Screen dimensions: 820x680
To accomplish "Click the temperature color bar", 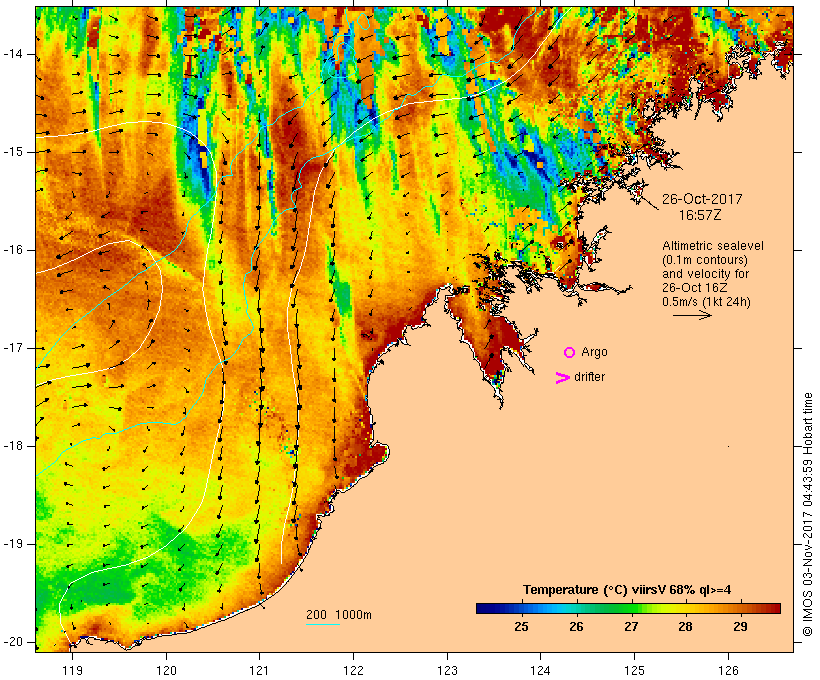I will 628,608.
